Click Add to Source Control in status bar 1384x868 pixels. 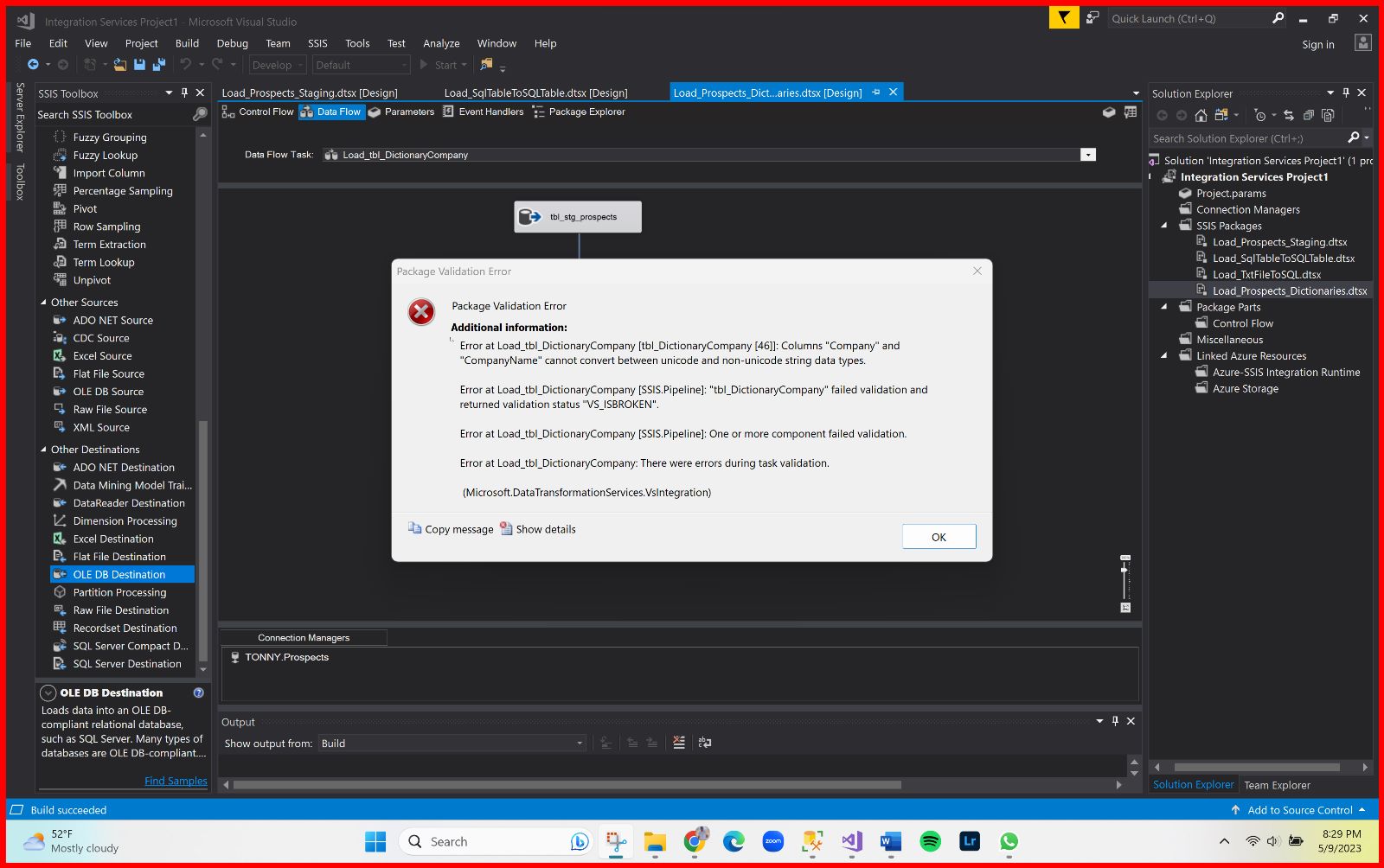pos(1299,810)
